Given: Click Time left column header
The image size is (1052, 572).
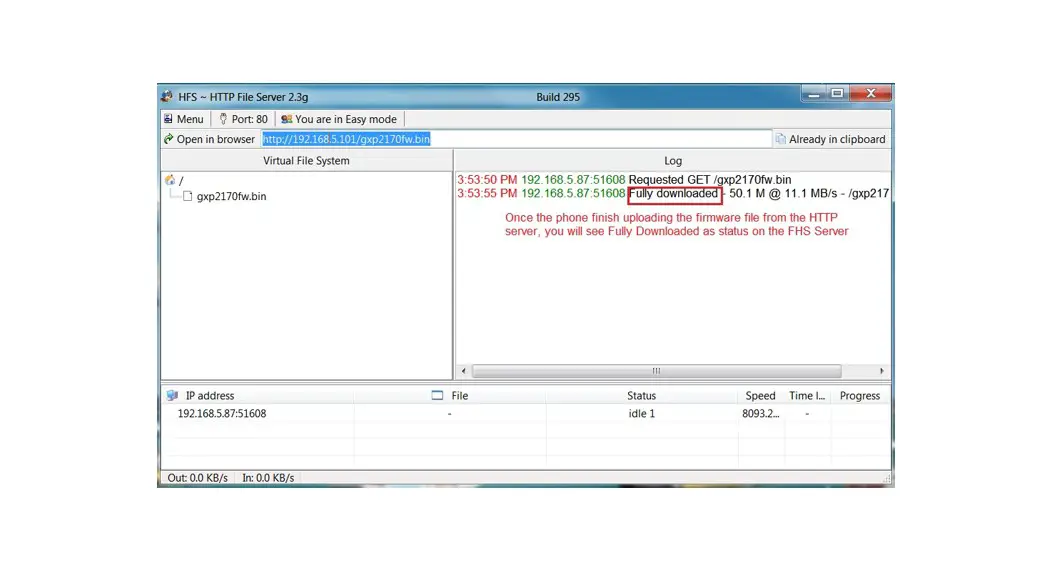Looking at the screenshot, I should (807, 396).
